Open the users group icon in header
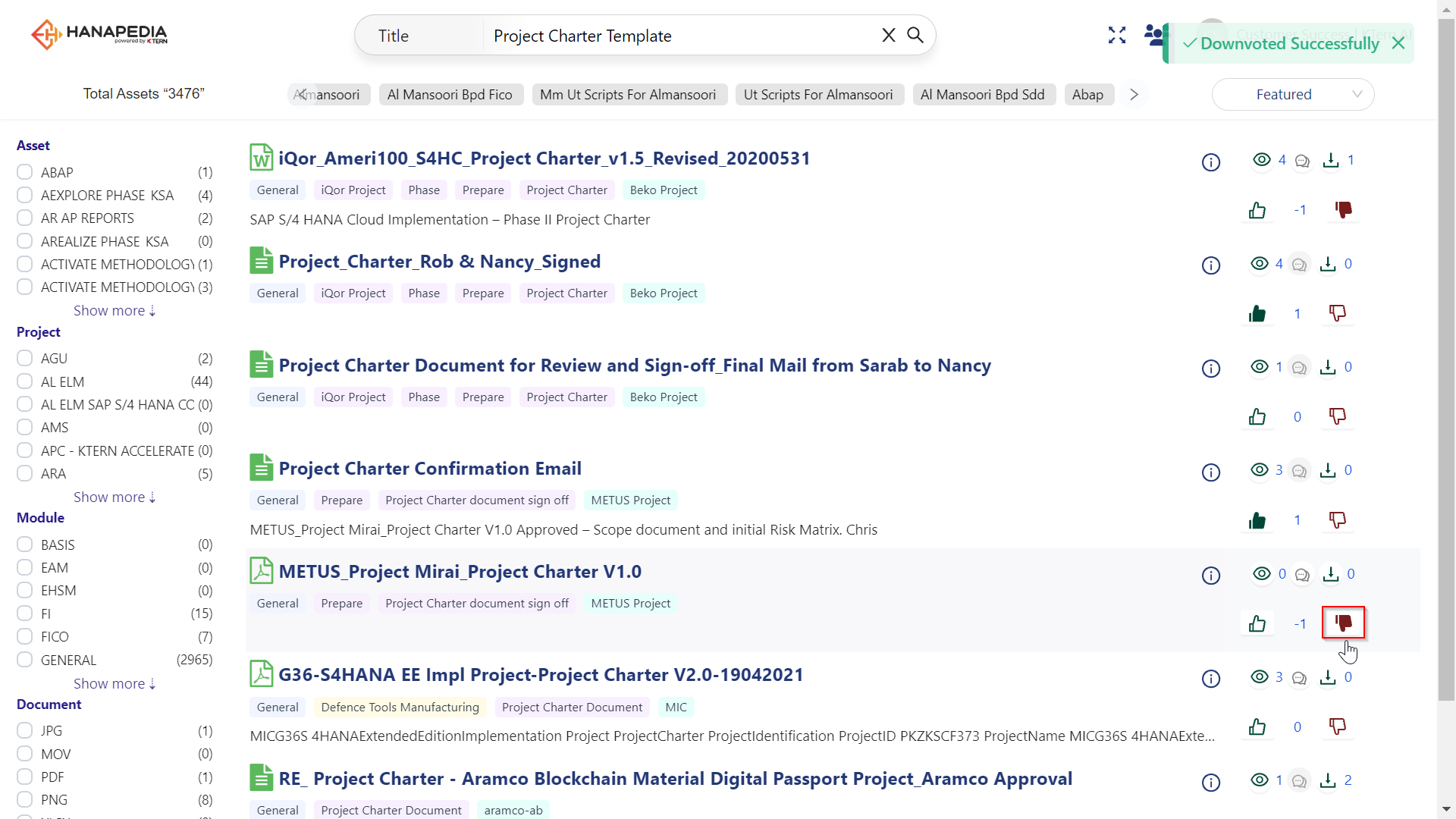The image size is (1456, 819). tap(1154, 35)
